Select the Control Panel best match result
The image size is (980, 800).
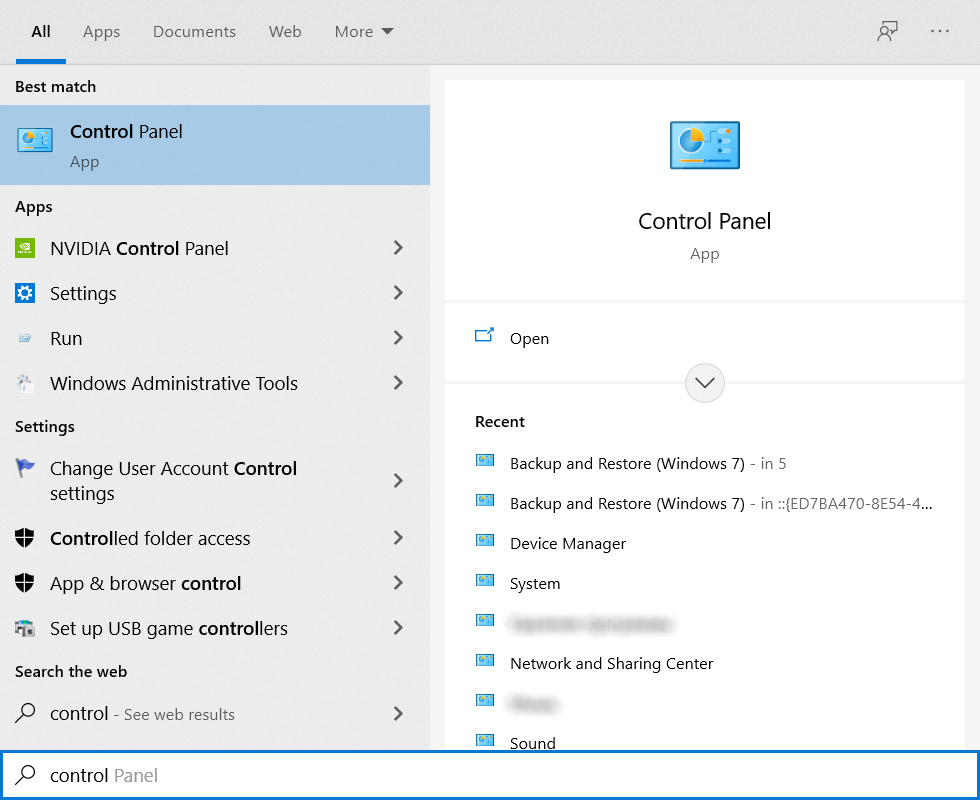(x=215, y=145)
